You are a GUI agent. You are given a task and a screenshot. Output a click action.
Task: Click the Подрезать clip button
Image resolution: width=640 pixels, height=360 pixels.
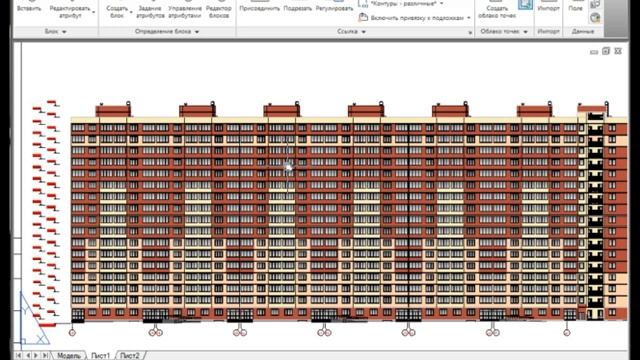tap(298, 7)
